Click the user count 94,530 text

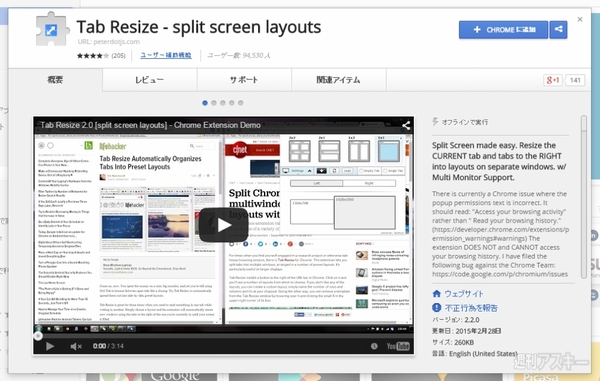239,55
